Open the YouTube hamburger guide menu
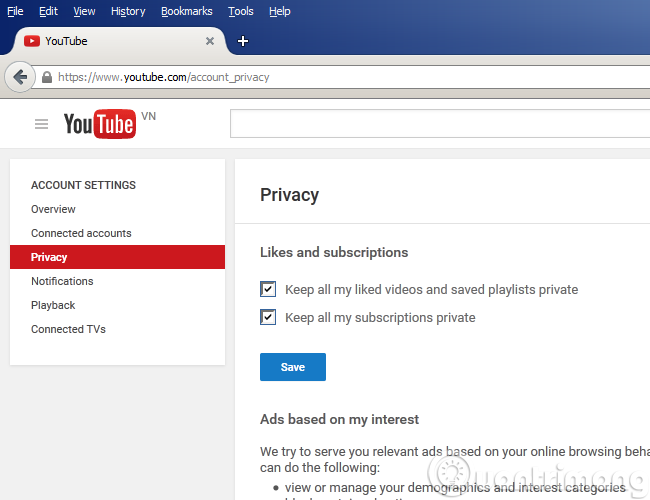Viewport: 650px width, 500px height. coord(41,124)
